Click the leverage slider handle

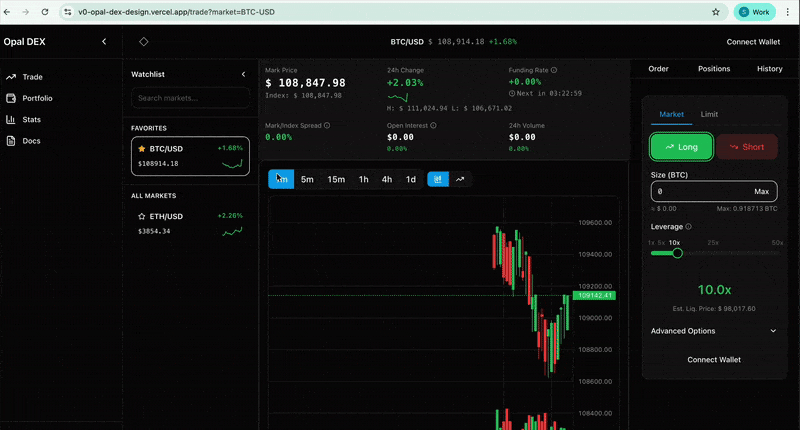pos(677,253)
